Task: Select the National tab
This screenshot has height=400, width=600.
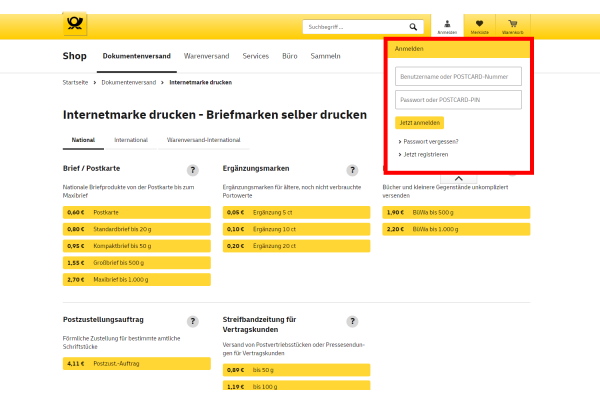Action: [83, 140]
